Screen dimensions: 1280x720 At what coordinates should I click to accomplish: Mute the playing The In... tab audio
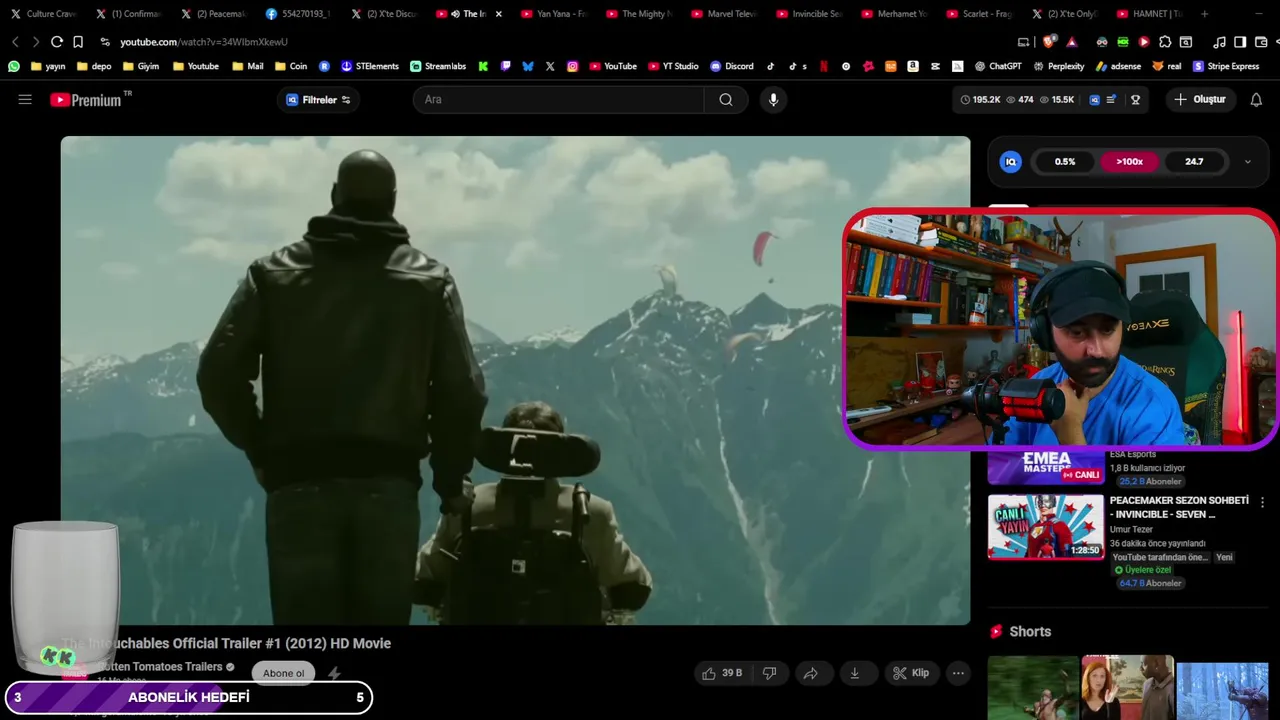455,14
